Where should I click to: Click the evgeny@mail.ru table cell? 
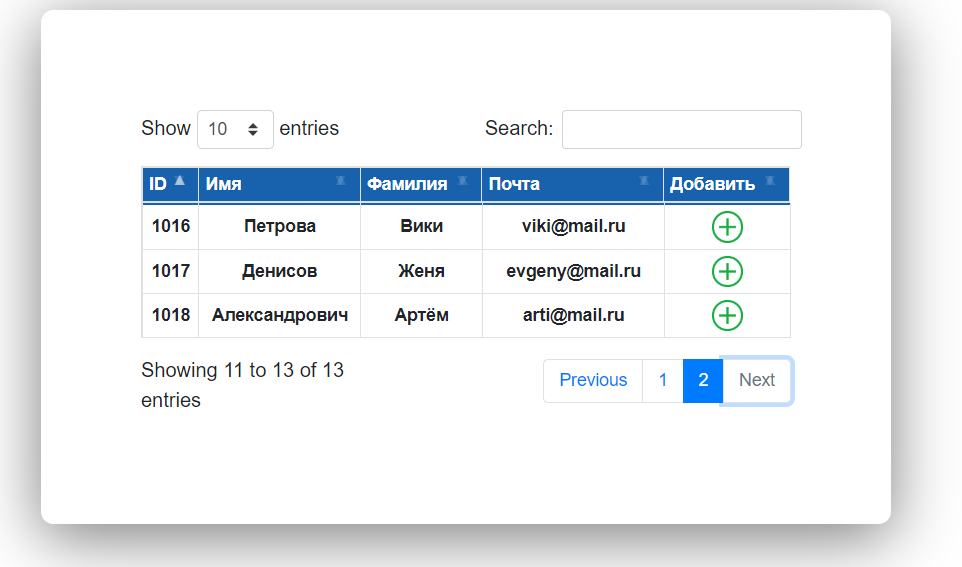pos(573,271)
